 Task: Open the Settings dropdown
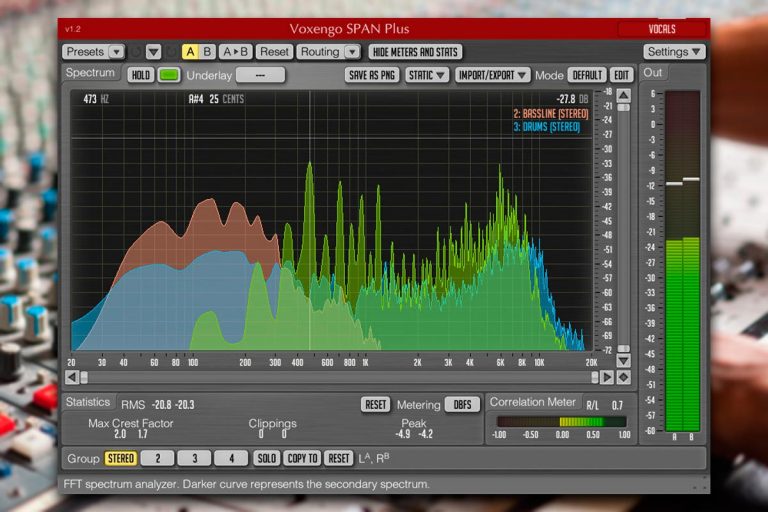coord(674,51)
